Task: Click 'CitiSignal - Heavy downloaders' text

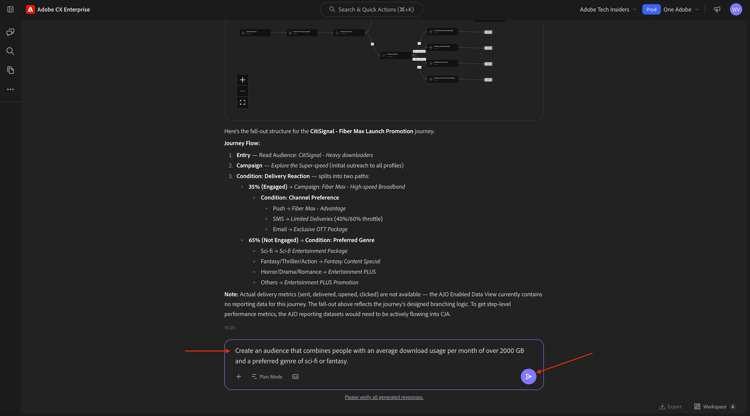Action: (x=335, y=155)
